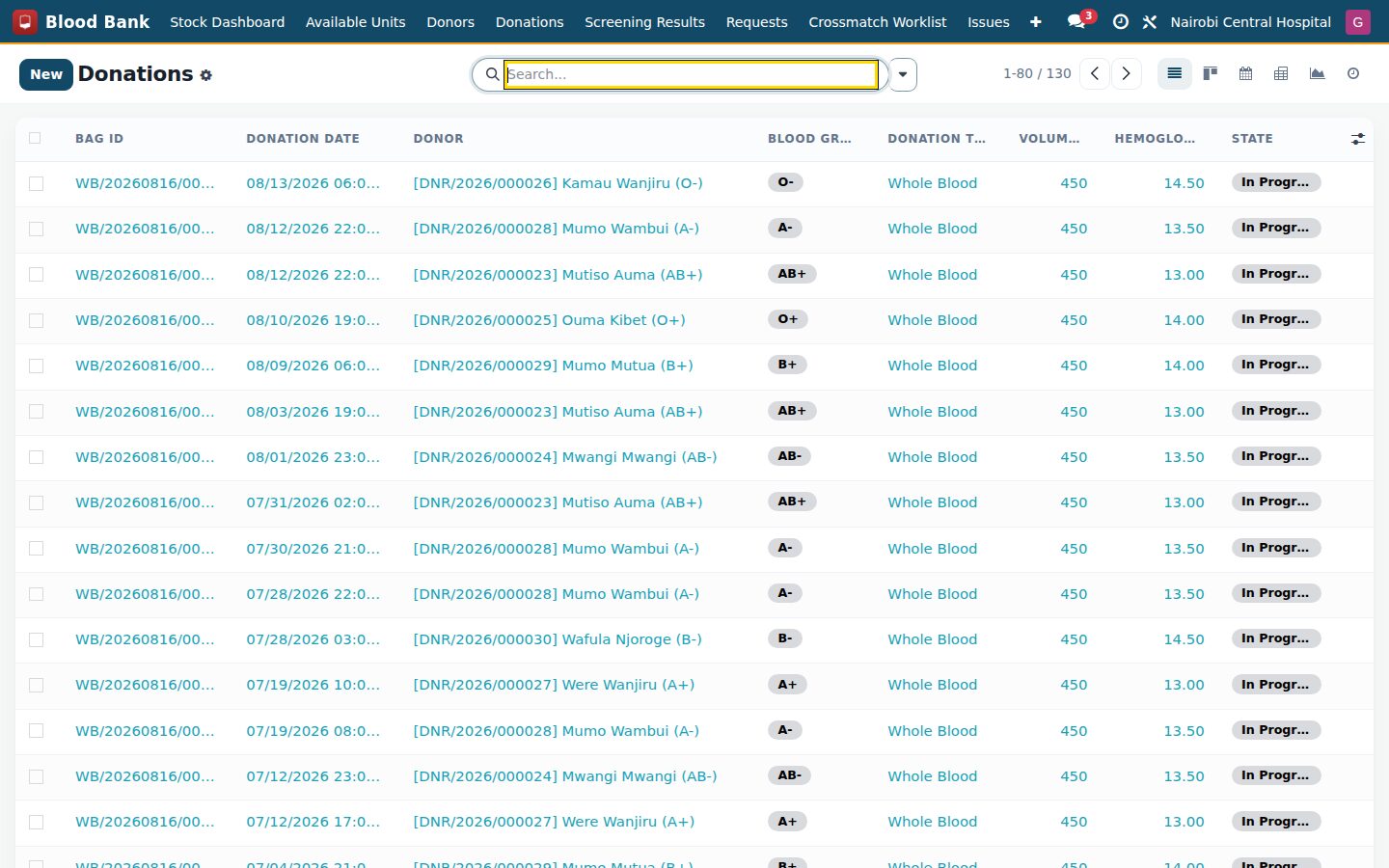Viewport: 1389px width, 868px height.
Task: Go to previous page of records
Action: (1095, 74)
